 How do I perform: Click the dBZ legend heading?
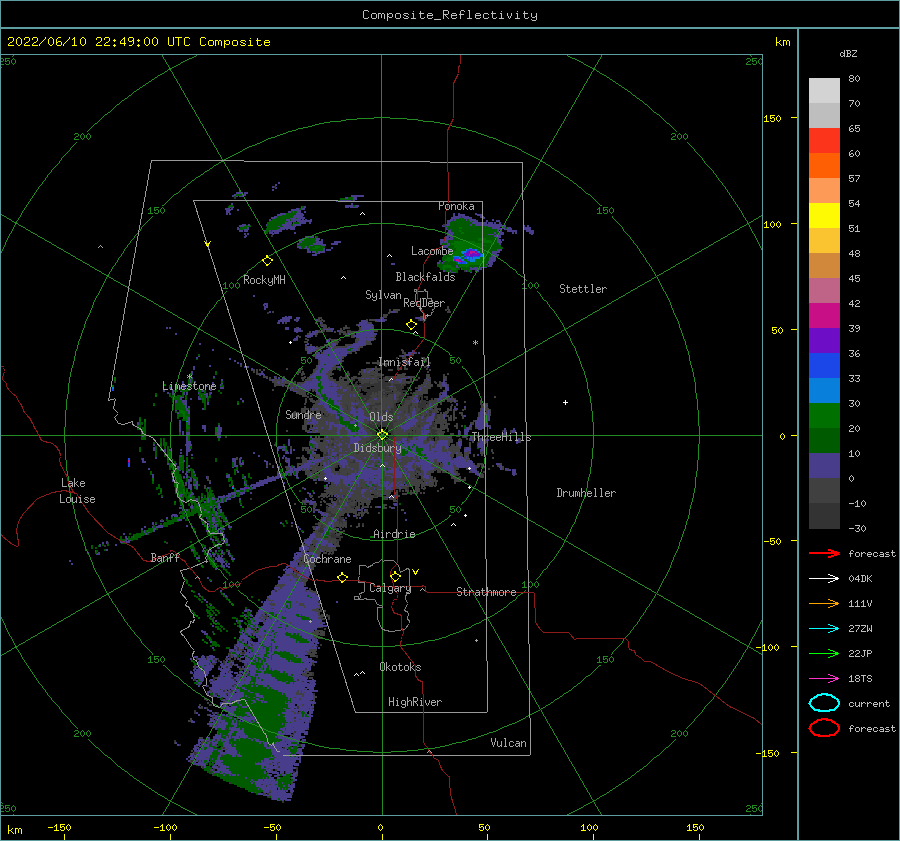(x=848, y=53)
